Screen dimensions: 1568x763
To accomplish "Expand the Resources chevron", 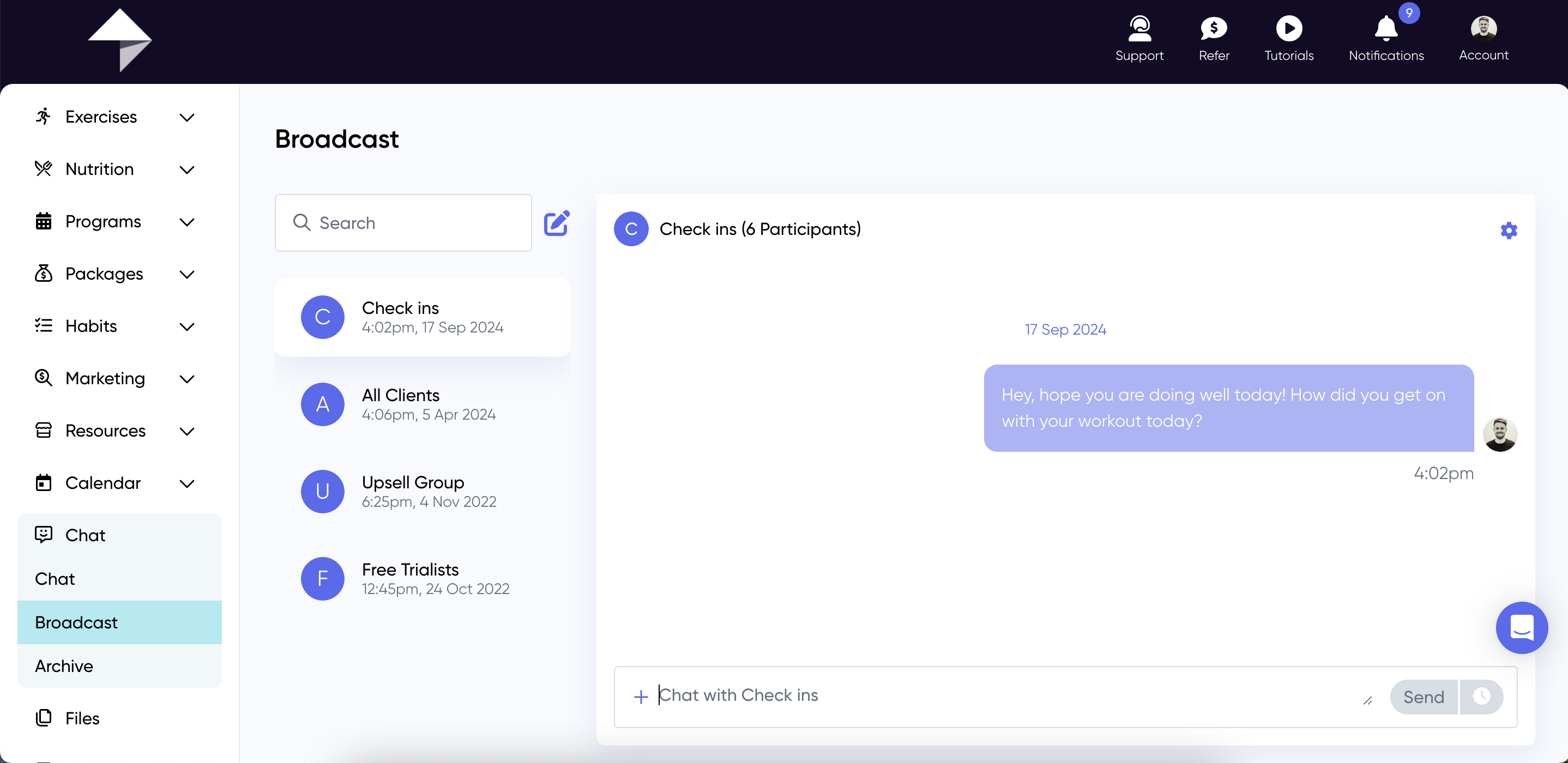I will pos(187,431).
